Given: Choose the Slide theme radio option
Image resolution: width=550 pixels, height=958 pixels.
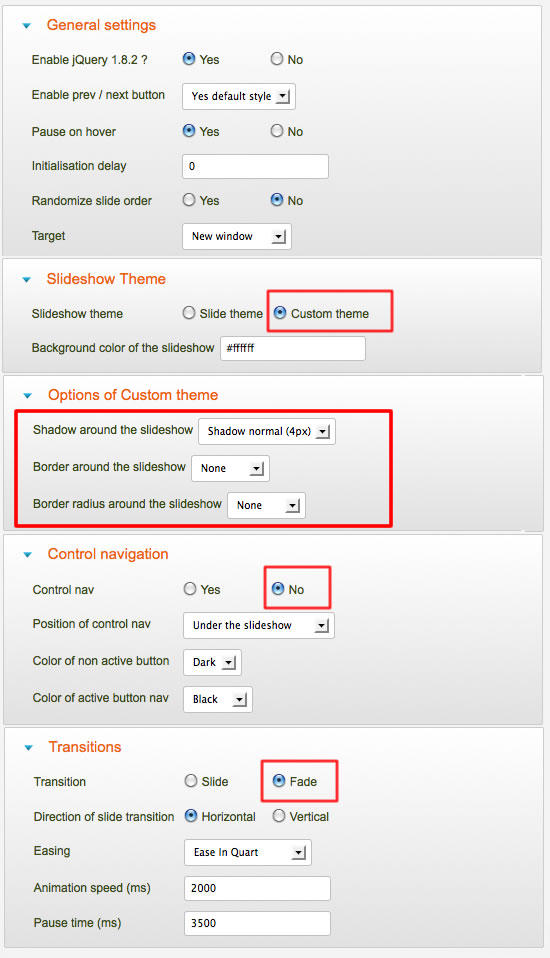Looking at the screenshot, I should (189, 313).
